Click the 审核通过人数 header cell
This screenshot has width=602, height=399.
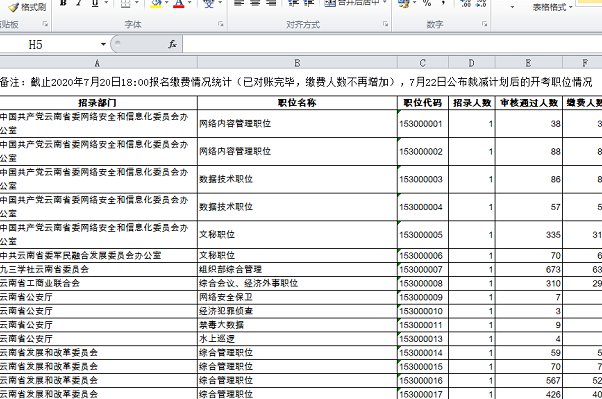point(529,103)
